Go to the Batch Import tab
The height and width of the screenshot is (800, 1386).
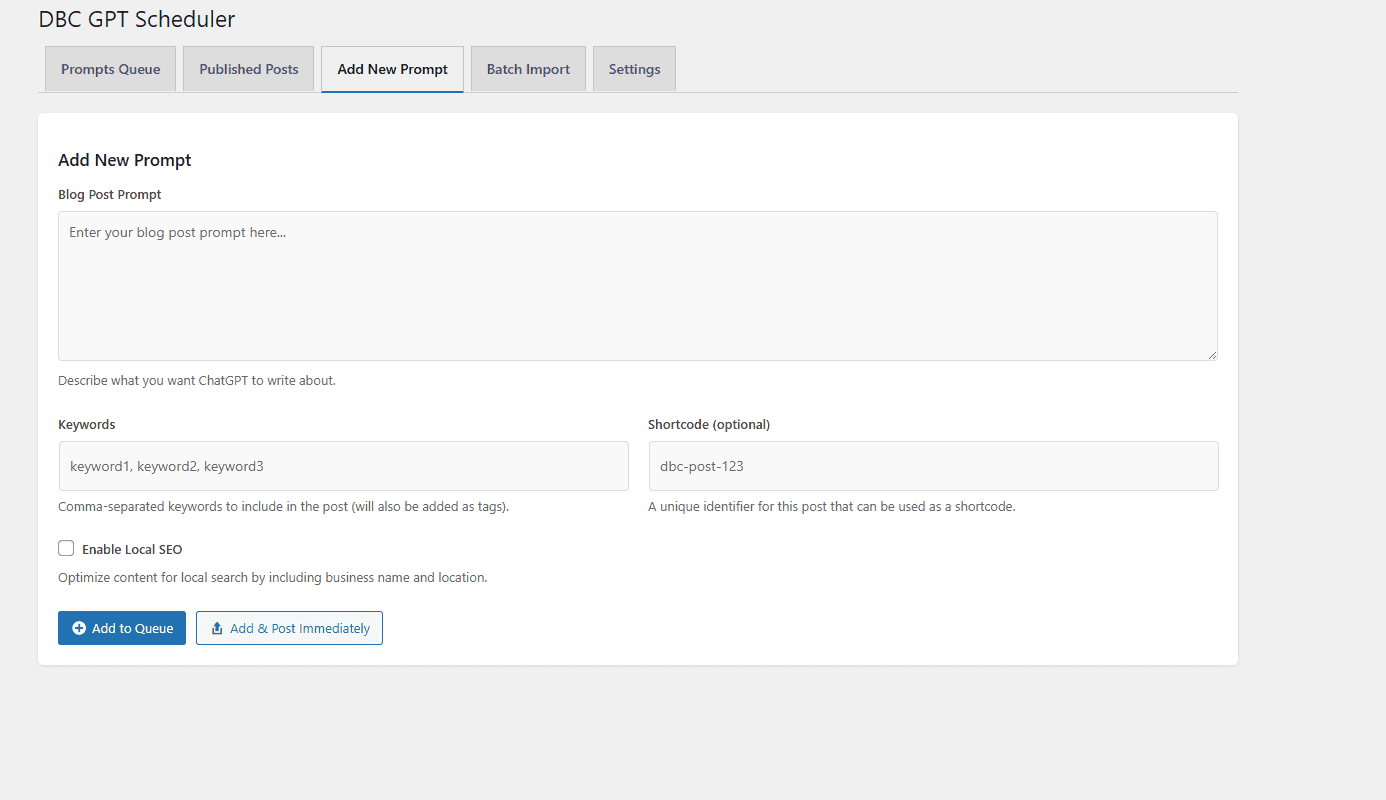tap(528, 69)
